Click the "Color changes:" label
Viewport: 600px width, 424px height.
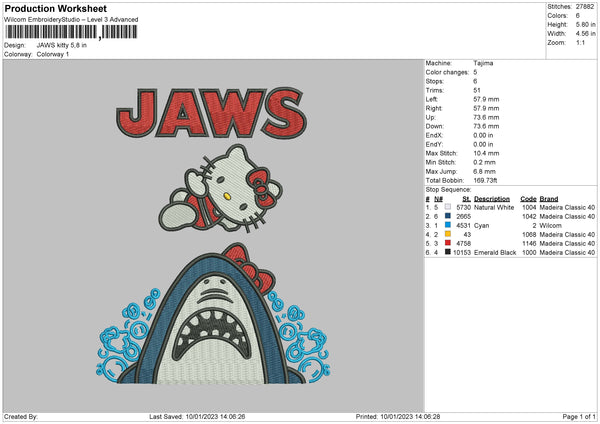447,72
